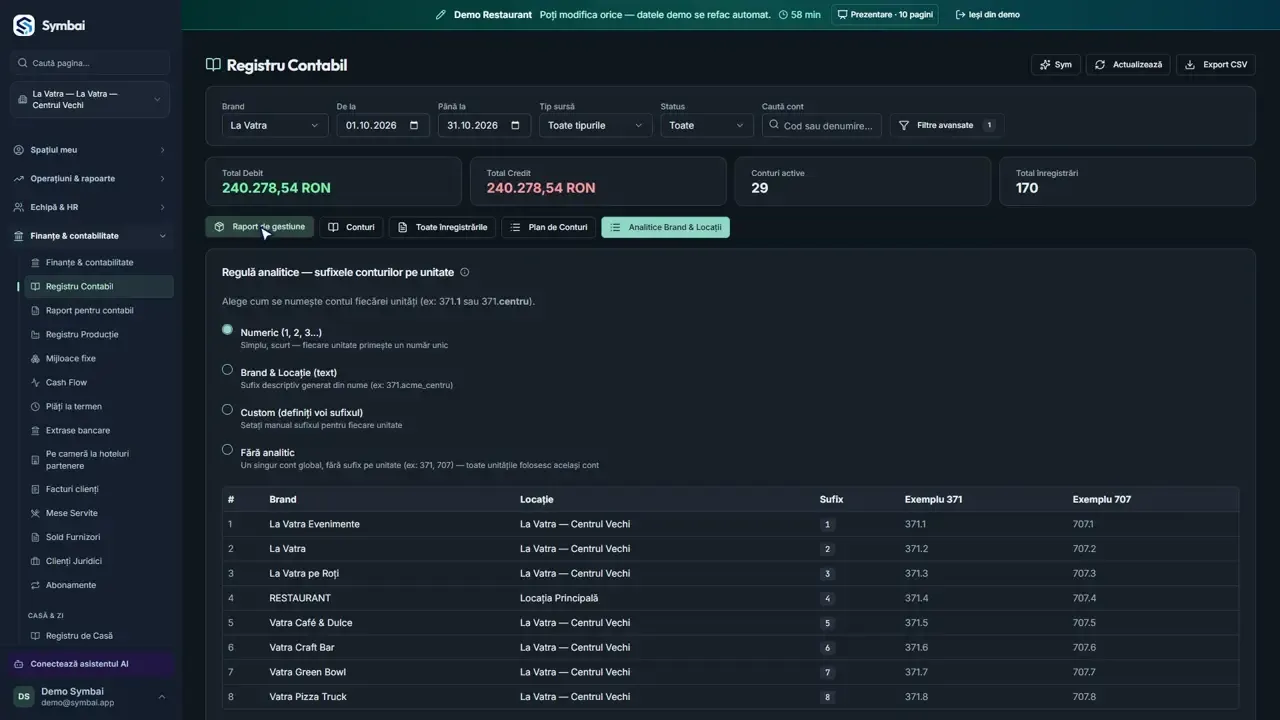1280x720 pixels.
Task: Click the Mijloace fixe sidebar icon
Action: 36,358
